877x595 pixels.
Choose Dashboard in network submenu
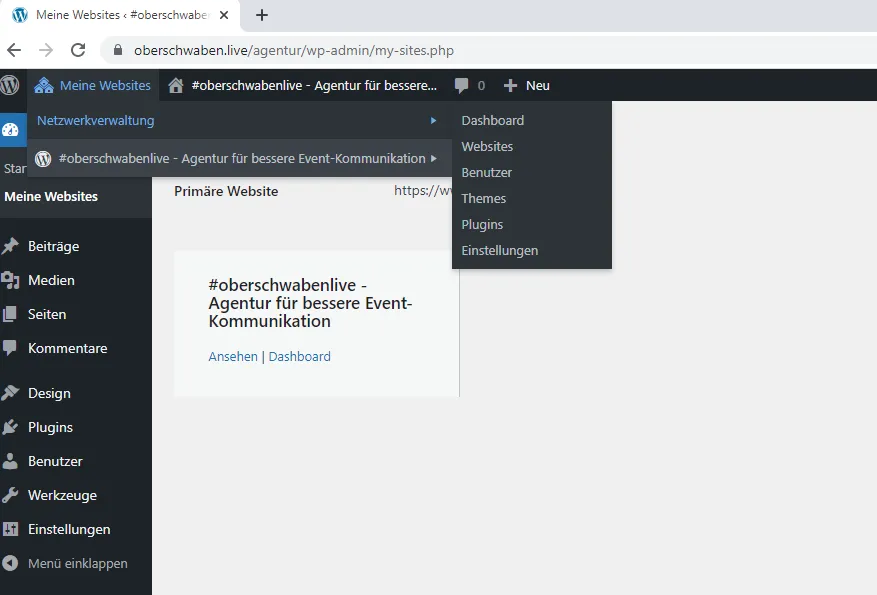click(x=493, y=120)
